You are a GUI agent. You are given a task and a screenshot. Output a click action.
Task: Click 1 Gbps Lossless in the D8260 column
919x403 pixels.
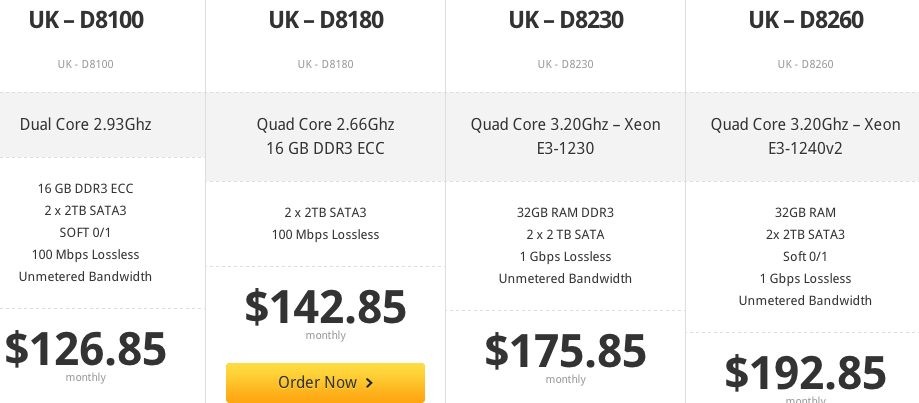pyautogui.click(x=805, y=278)
